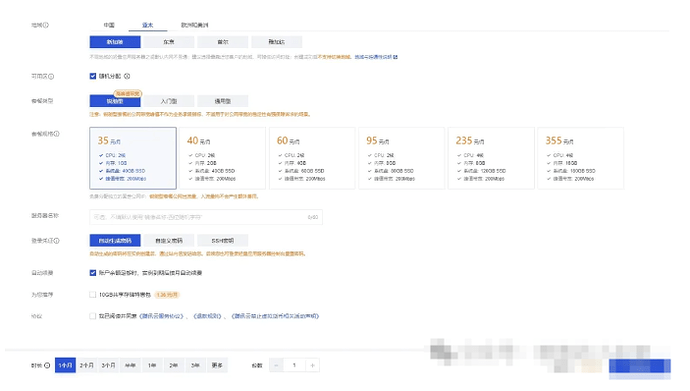Select the 1年 duration

[152, 365]
